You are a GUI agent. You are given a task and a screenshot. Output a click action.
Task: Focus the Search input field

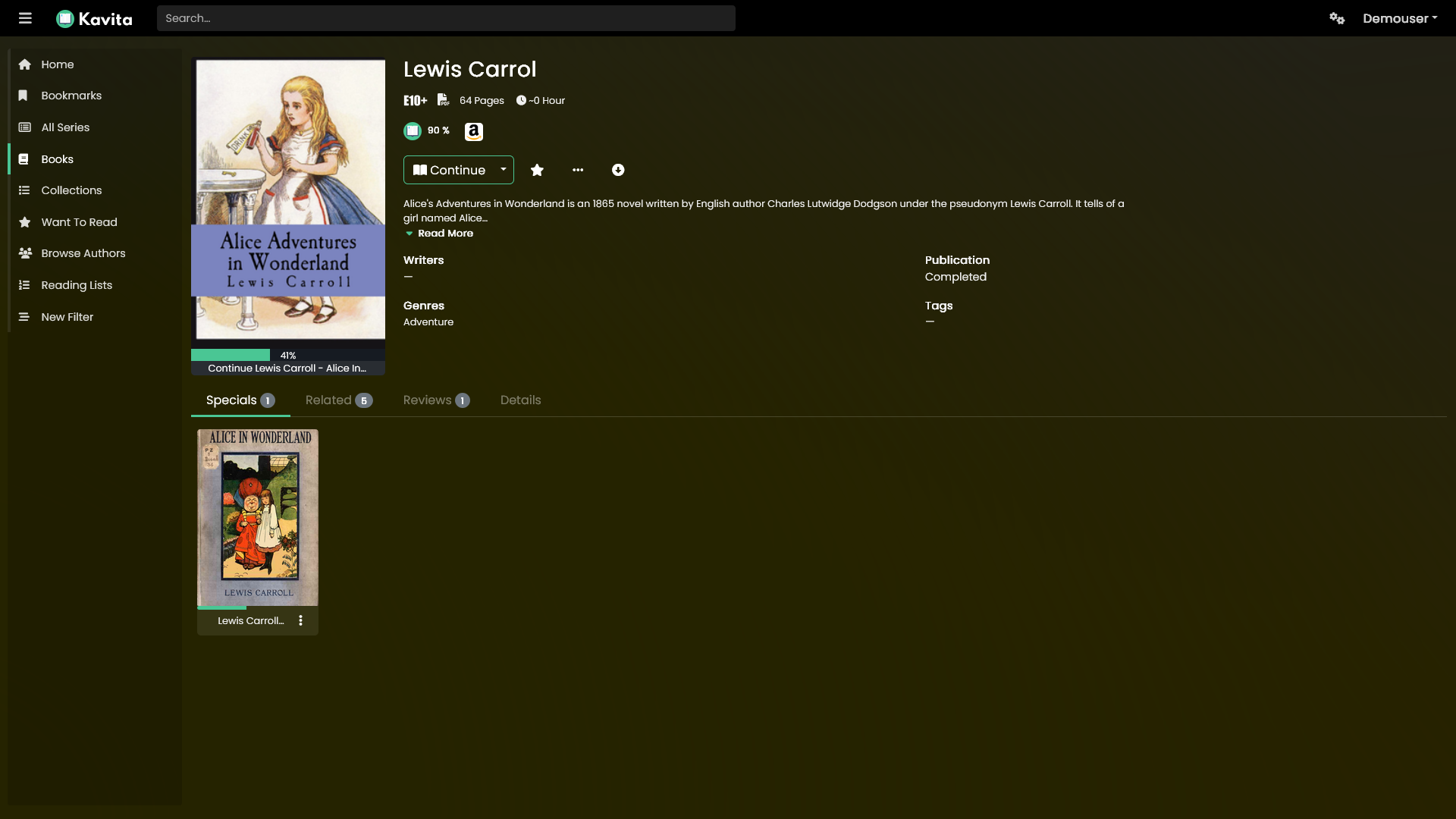click(x=446, y=18)
